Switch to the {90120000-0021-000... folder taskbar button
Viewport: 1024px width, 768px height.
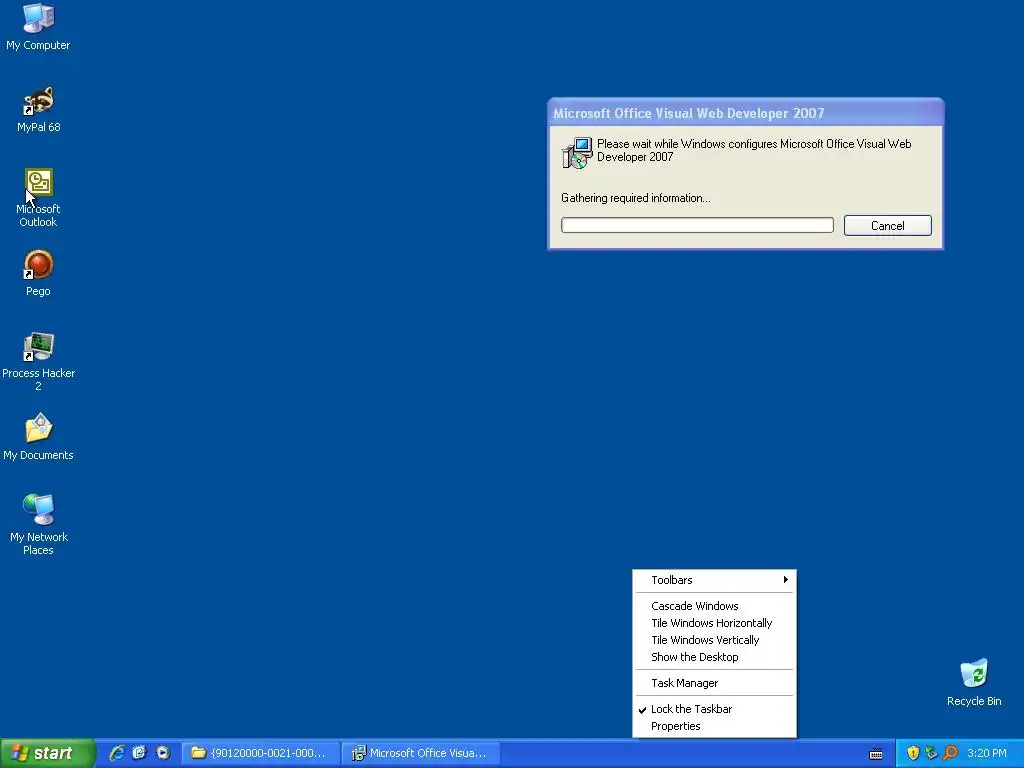click(x=261, y=753)
